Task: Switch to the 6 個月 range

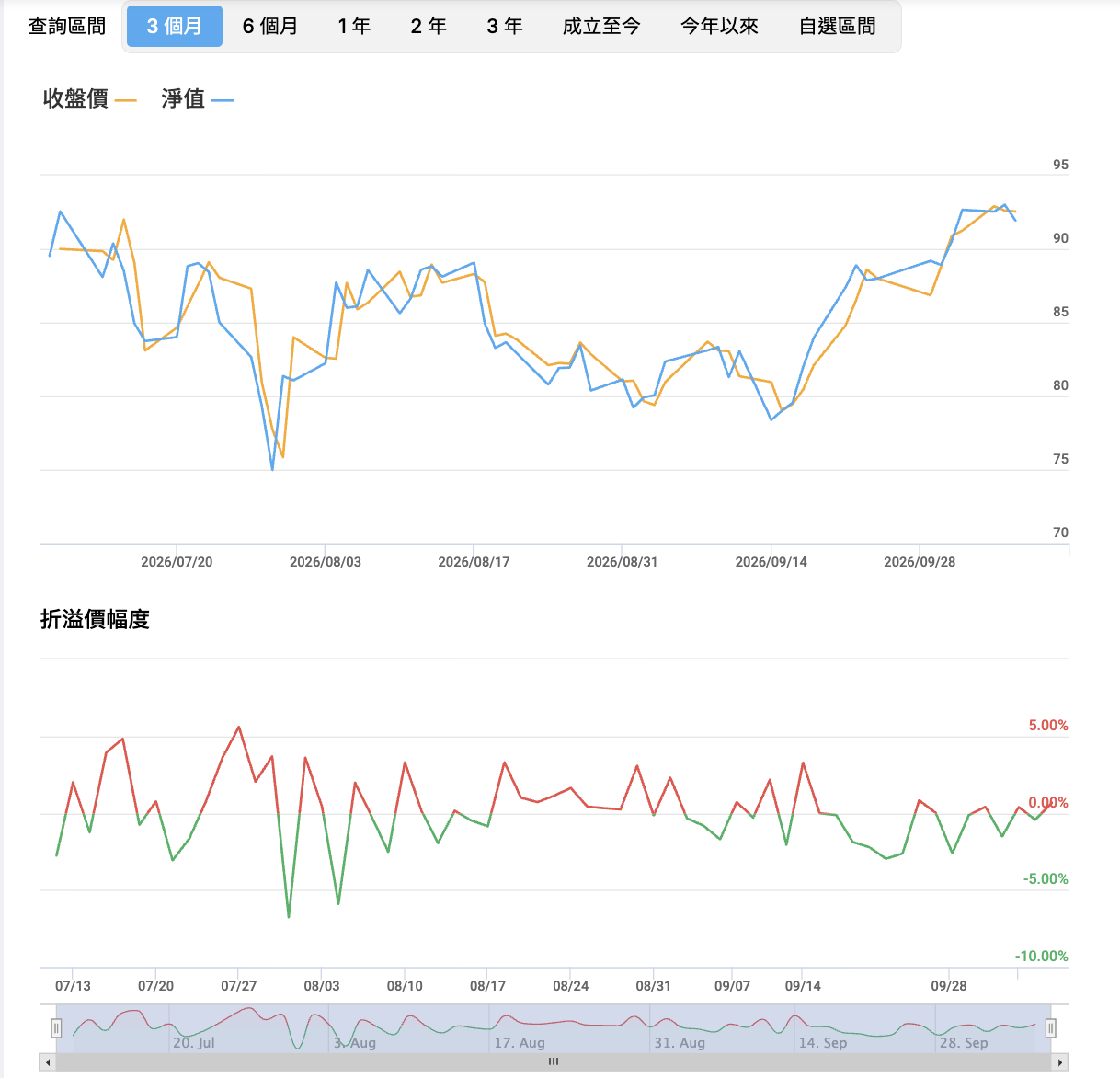Action: coord(270,27)
